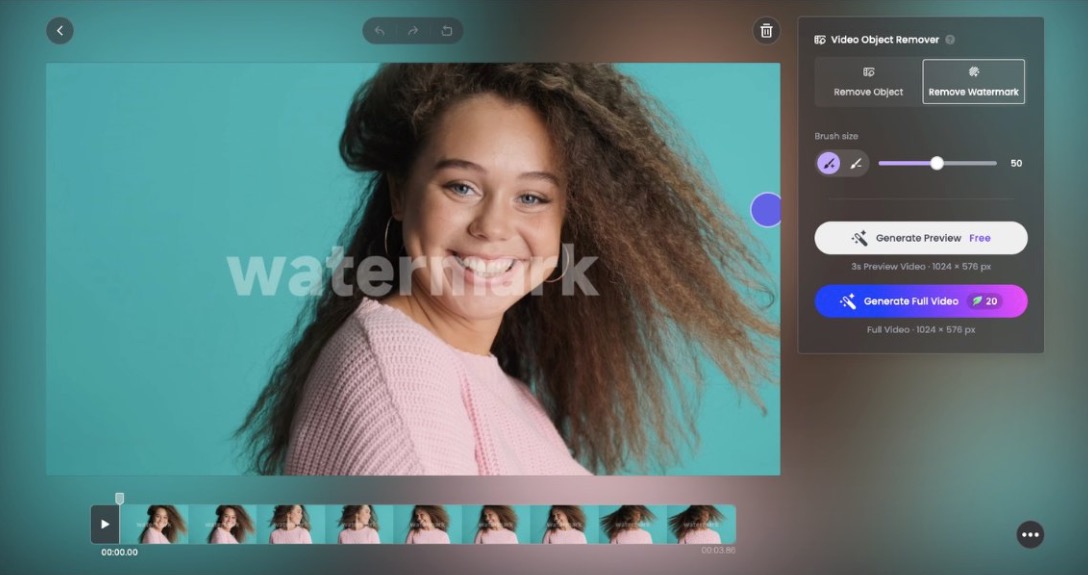Viewport: 1088px width, 575px height.
Task: Click the Video Object Remover panel icon
Action: (819, 40)
